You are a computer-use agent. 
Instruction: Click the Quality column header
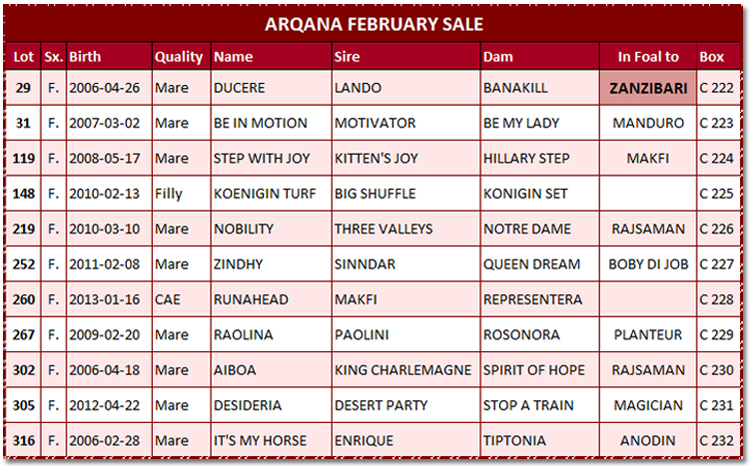pos(181,56)
